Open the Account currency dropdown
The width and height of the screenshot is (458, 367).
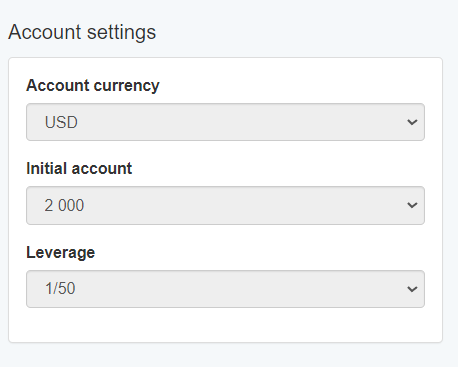[225, 122]
